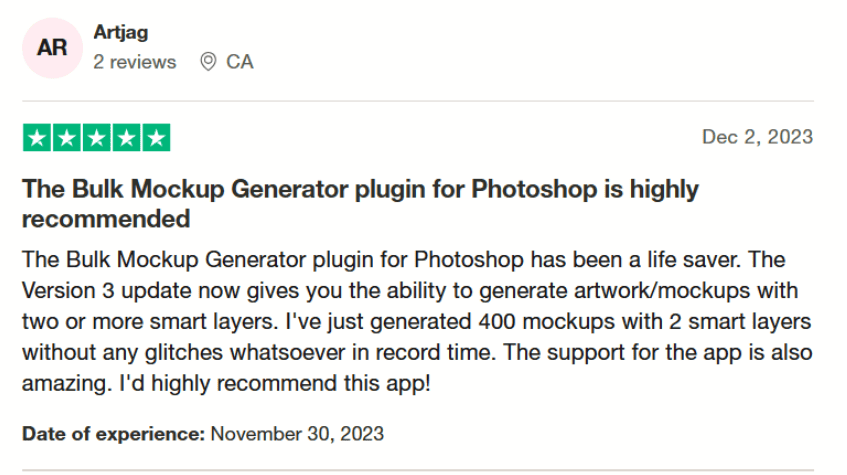Viewport: 847px width, 475px height.
Task: Click the fourth green rating star
Action: pos(126,138)
